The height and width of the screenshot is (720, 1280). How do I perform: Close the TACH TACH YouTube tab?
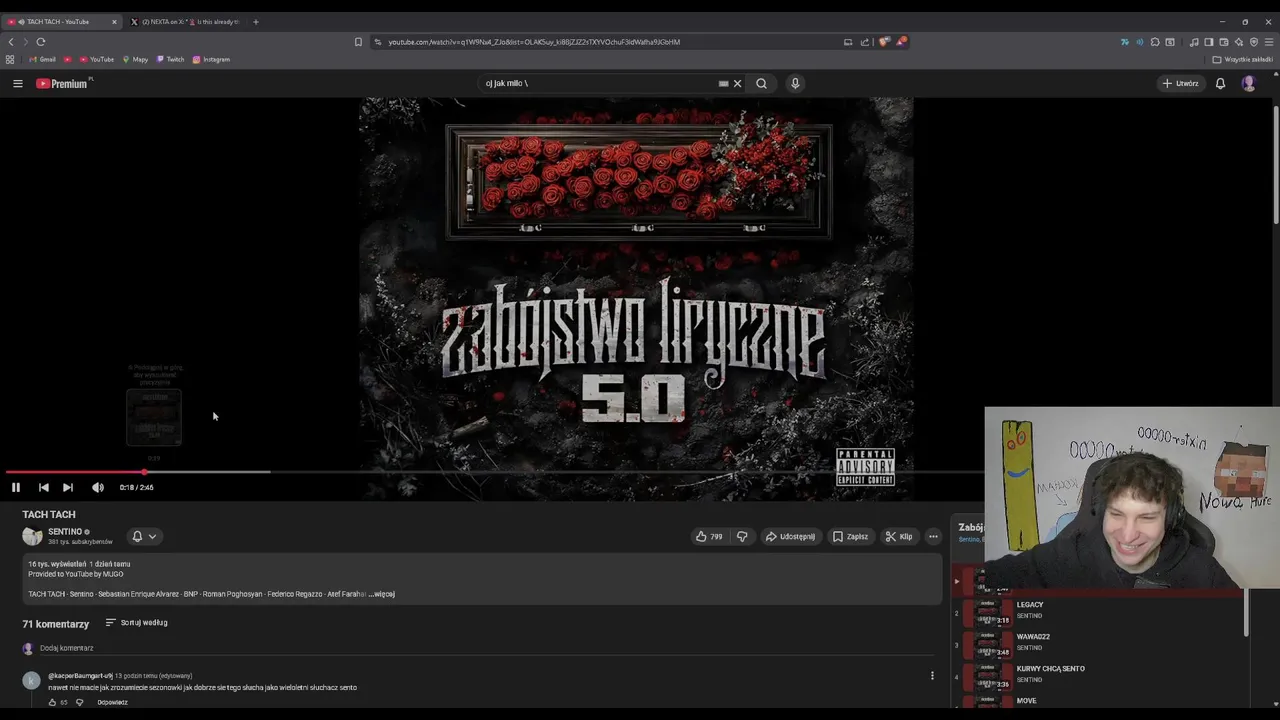pos(114,22)
